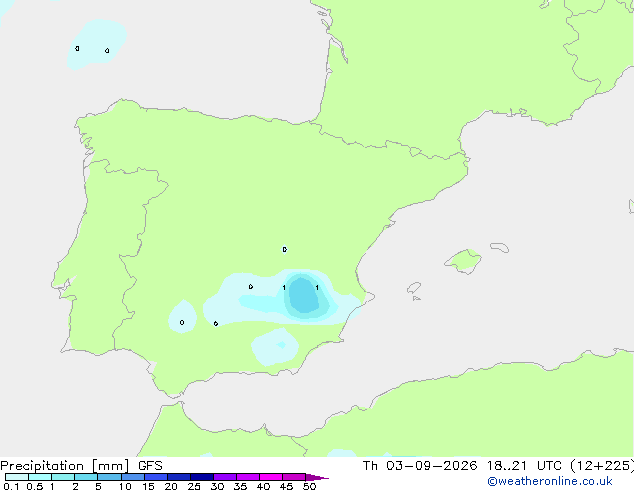The width and height of the screenshot is (634, 490).
Task: Click the '0.5' legend scale value
Action: click(35, 486)
